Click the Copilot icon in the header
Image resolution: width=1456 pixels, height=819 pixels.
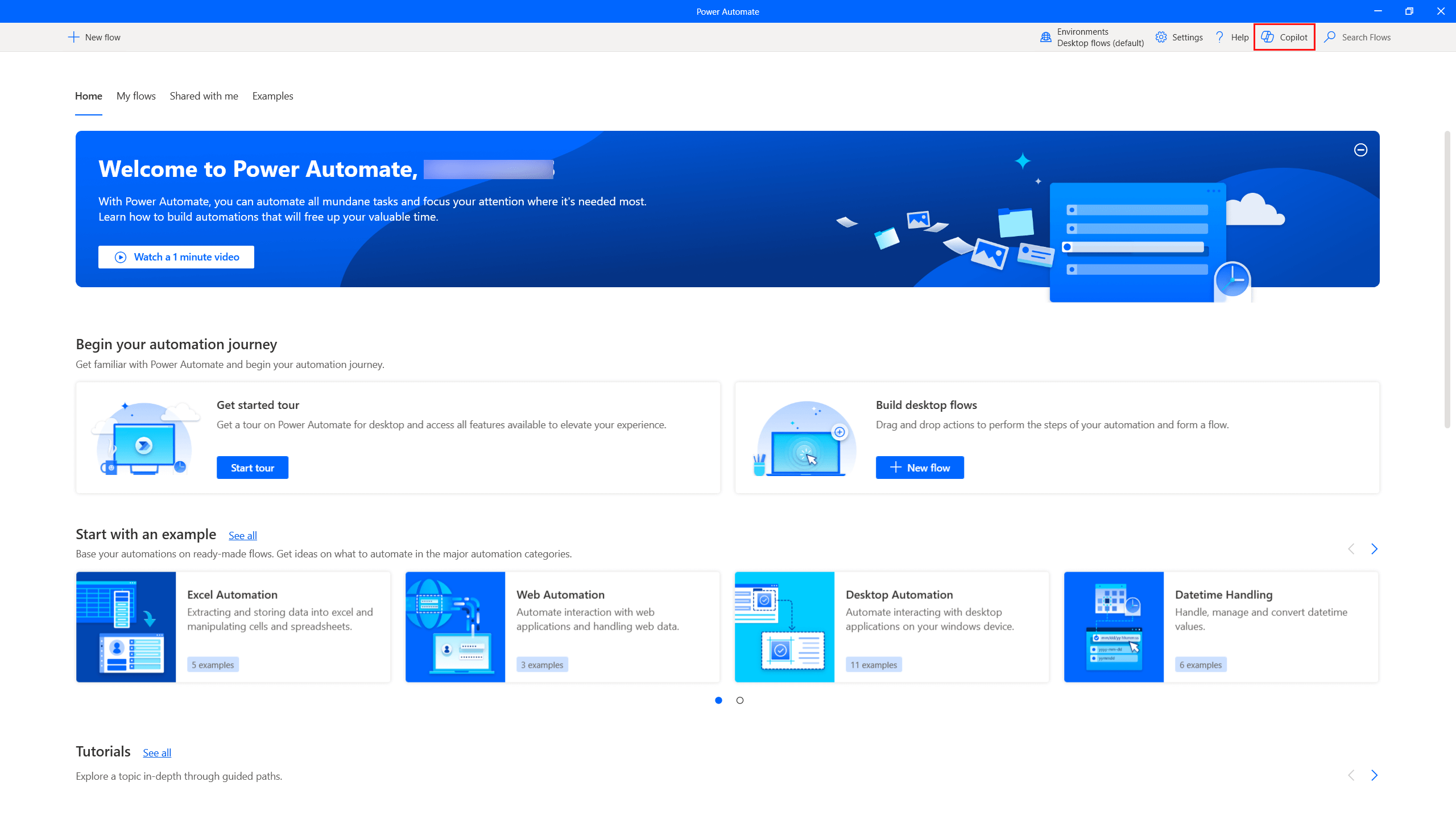[x=1267, y=37]
